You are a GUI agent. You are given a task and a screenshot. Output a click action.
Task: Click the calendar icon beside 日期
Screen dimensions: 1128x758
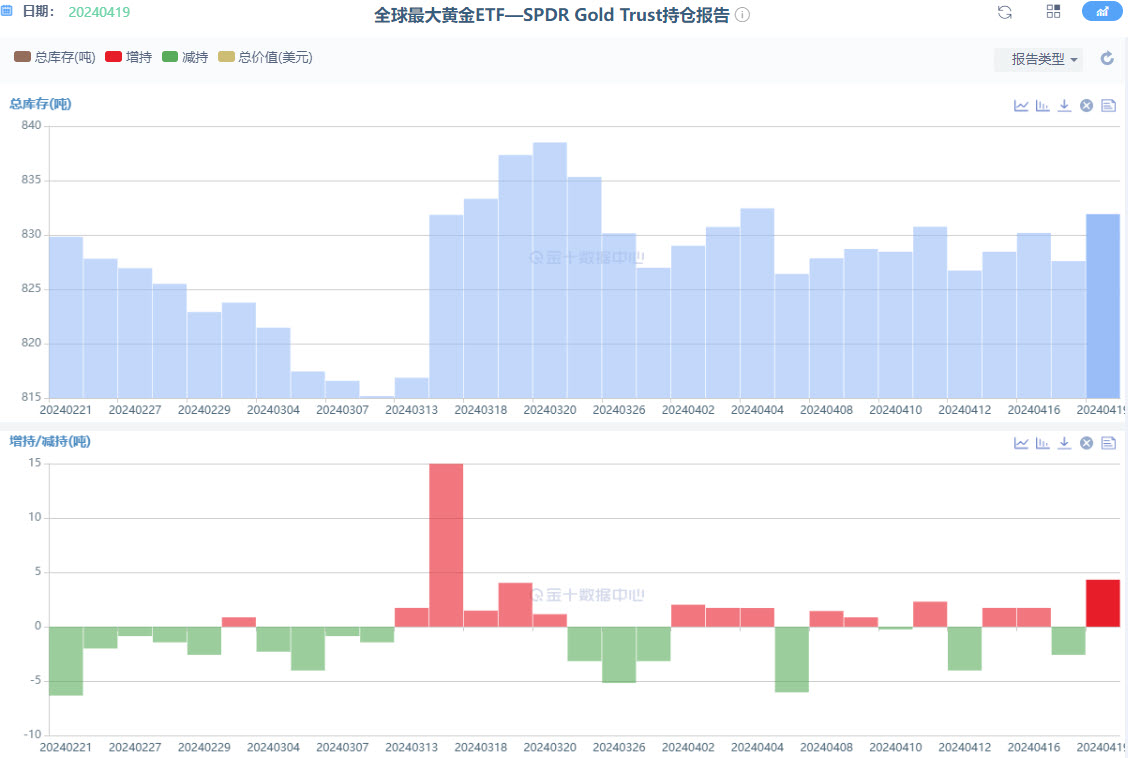(x=6, y=12)
